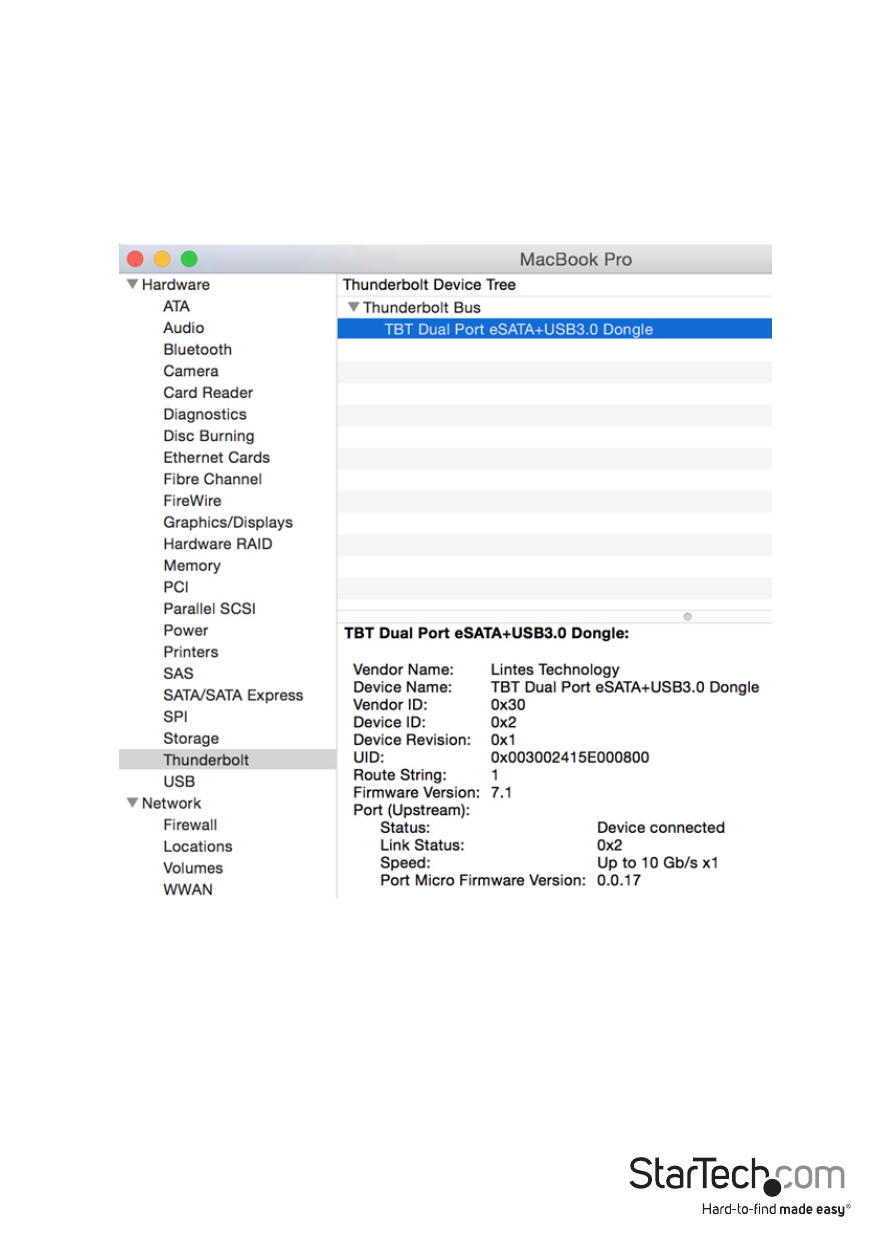Collapse the Network section triangle
This screenshot has height=1259, width=893.
pos(132,803)
